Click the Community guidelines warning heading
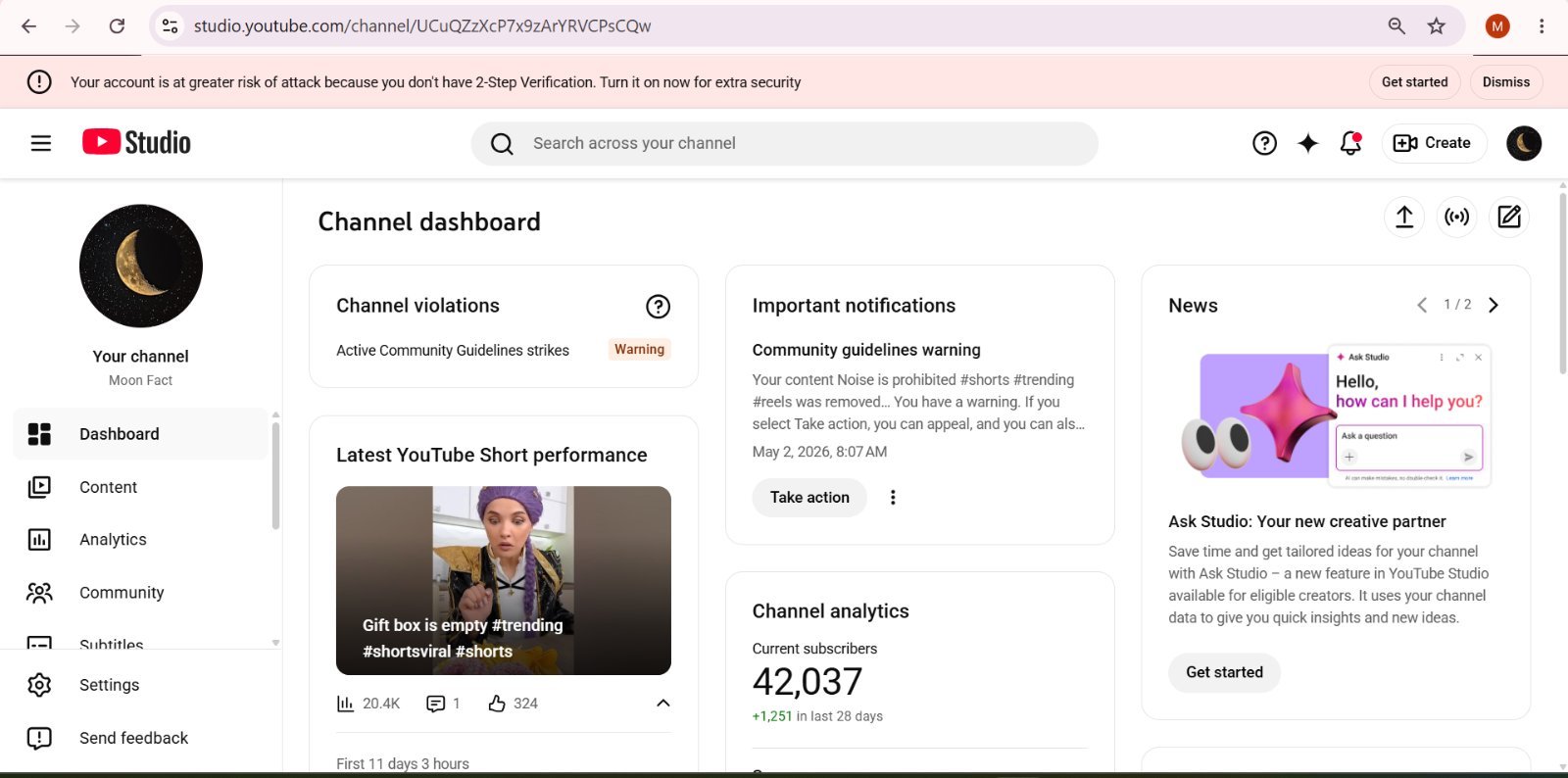Image resolution: width=1568 pixels, height=778 pixels. pos(866,350)
